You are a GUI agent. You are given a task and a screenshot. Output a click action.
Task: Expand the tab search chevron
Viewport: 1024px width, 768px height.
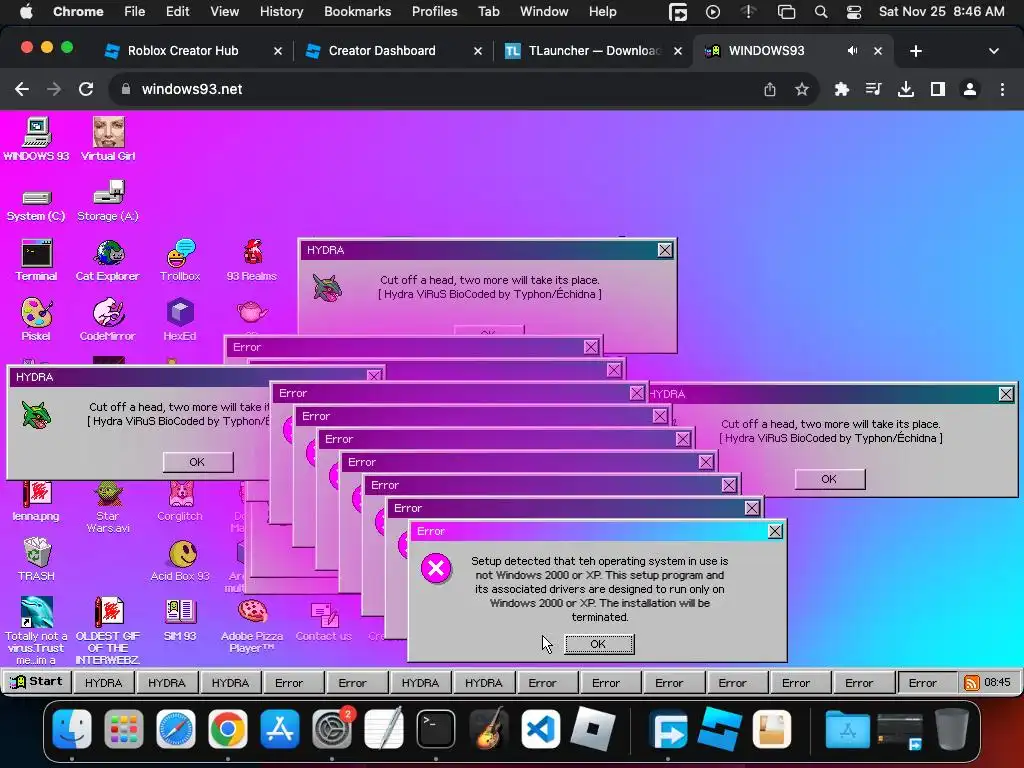tap(994, 51)
